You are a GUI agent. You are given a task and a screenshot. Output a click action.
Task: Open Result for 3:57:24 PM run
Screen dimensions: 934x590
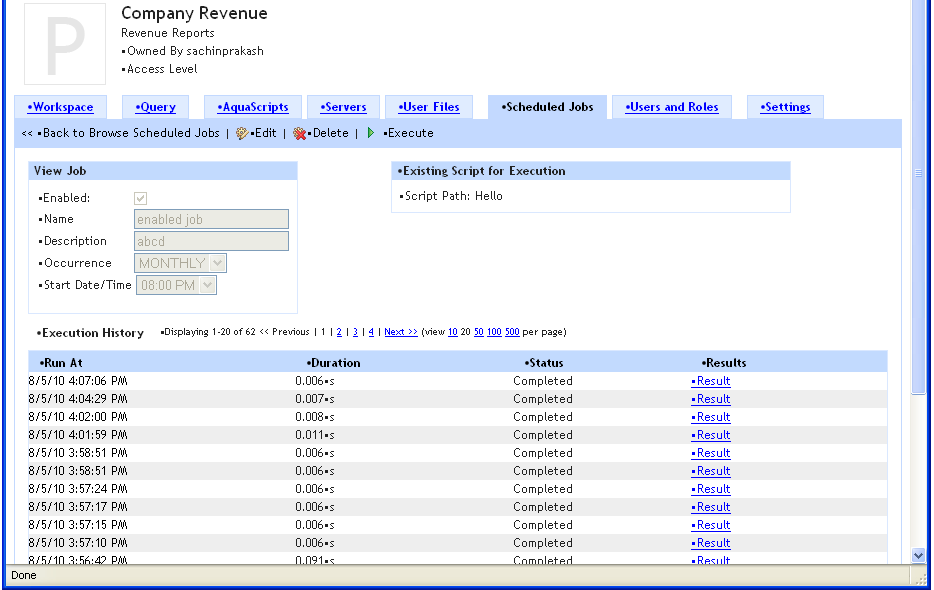pyautogui.click(x=711, y=489)
